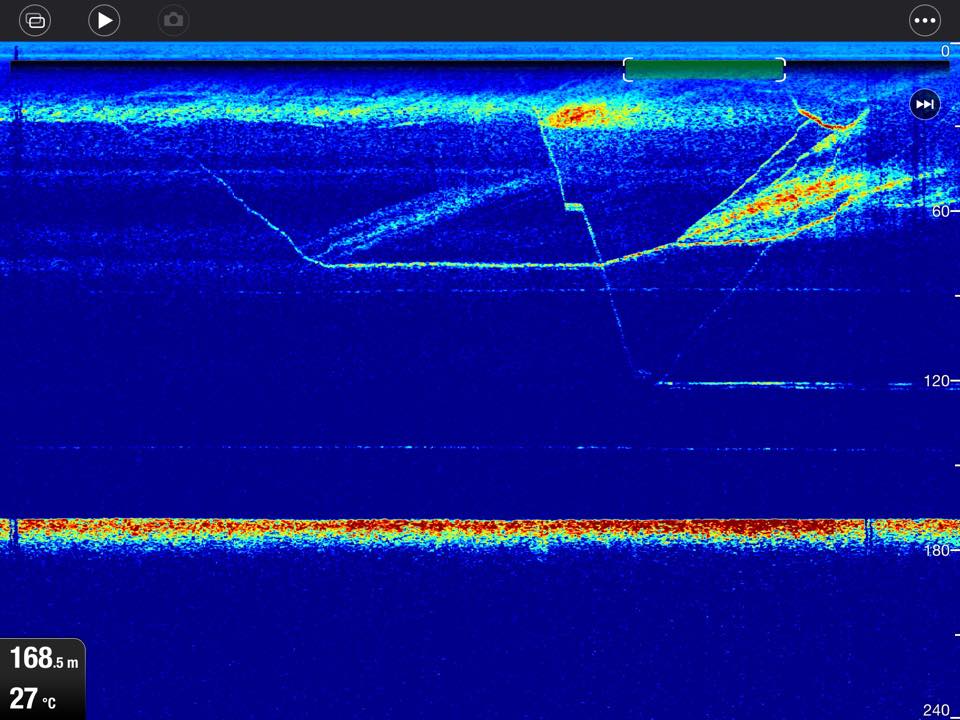Image resolution: width=960 pixels, height=720 pixels.
Task: Open the three-dot options menu
Action: click(x=924, y=21)
